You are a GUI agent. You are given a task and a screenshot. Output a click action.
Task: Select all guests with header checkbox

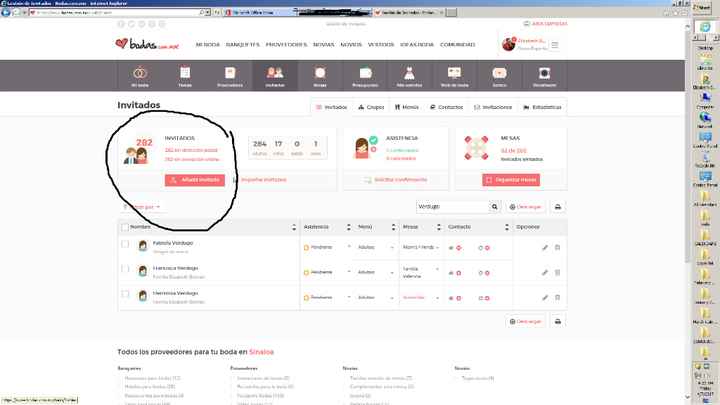(123, 227)
